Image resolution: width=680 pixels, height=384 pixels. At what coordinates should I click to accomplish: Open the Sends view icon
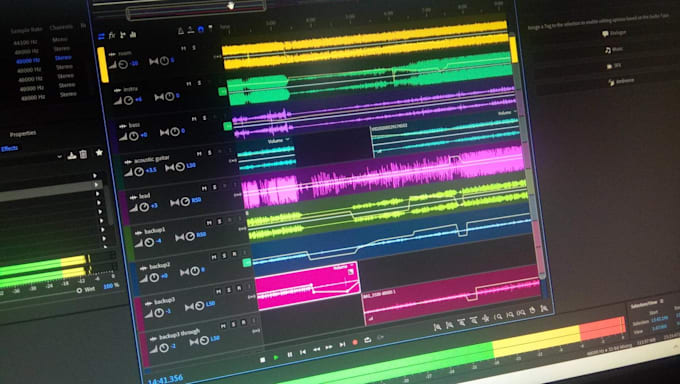tap(122, 35)
